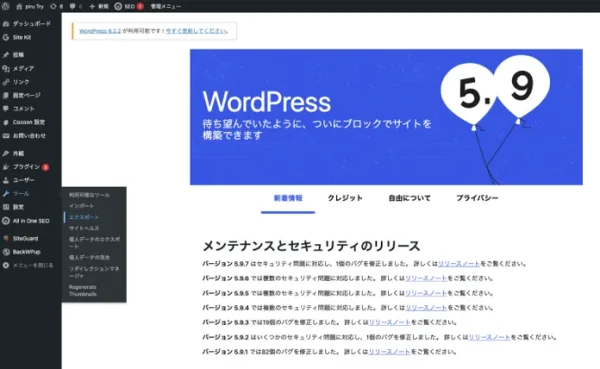Choose リダイレクションマネージャ submenu item
Image resolution: width=600 pixels, height=369 pixels.
(94, 272)
